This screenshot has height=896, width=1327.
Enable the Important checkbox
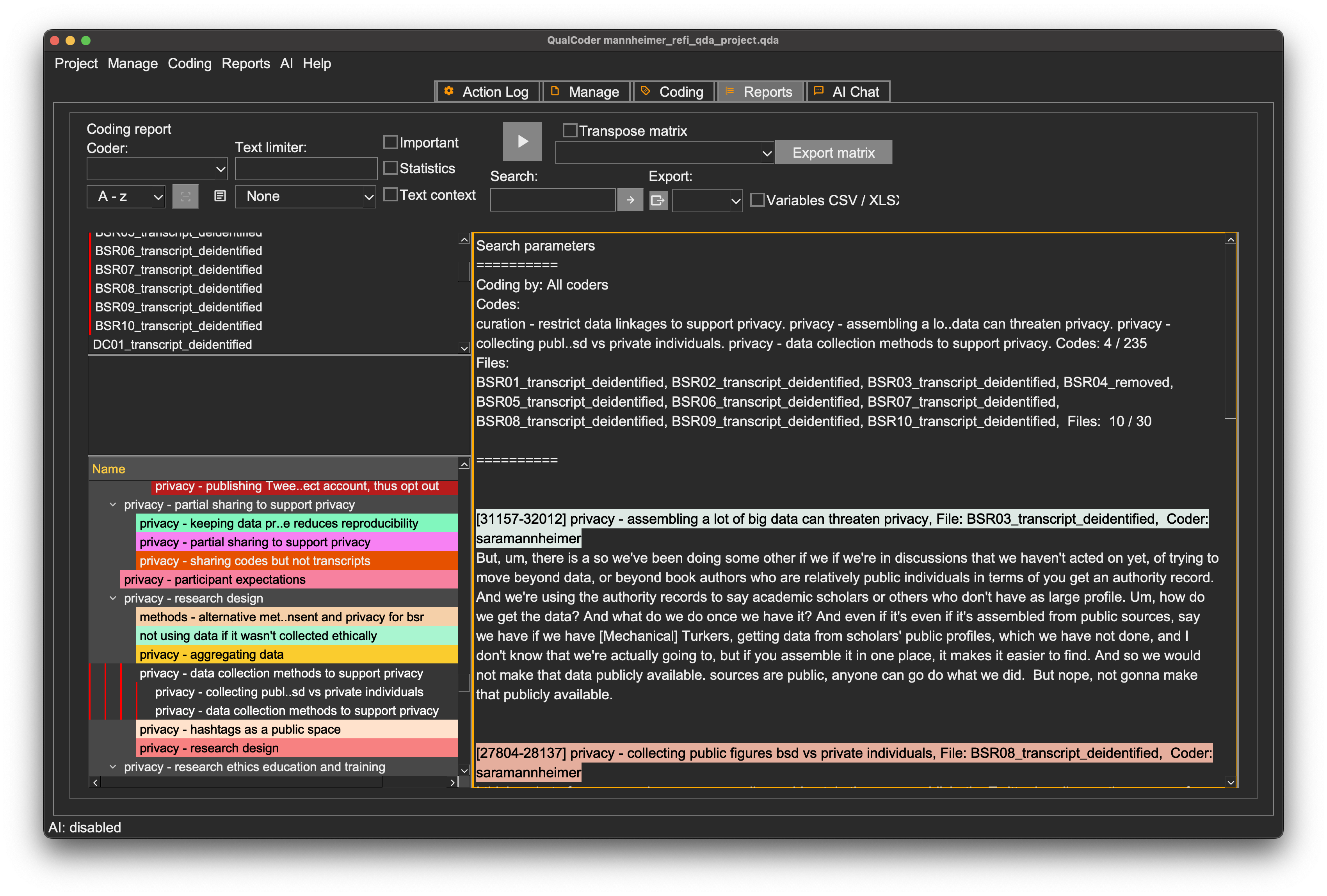(x=391, y=142)
